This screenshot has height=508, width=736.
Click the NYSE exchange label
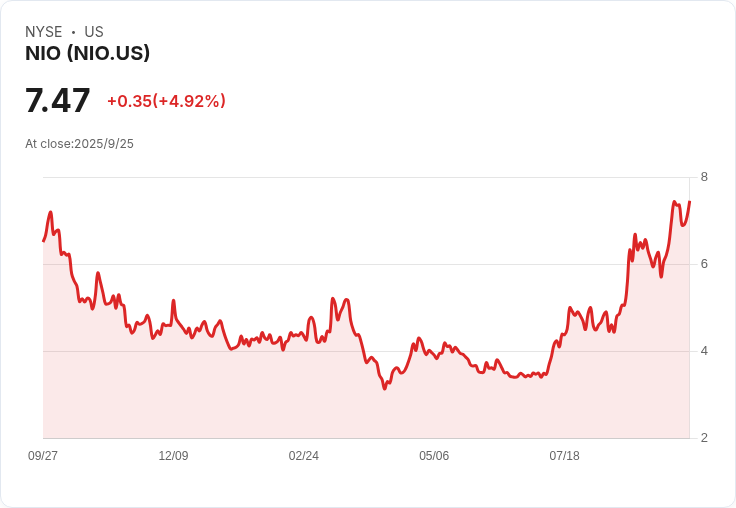tap(44, 32)
